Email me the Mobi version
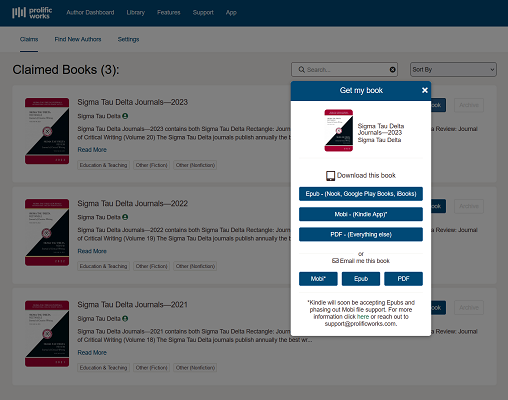 [x=318, y=279]
